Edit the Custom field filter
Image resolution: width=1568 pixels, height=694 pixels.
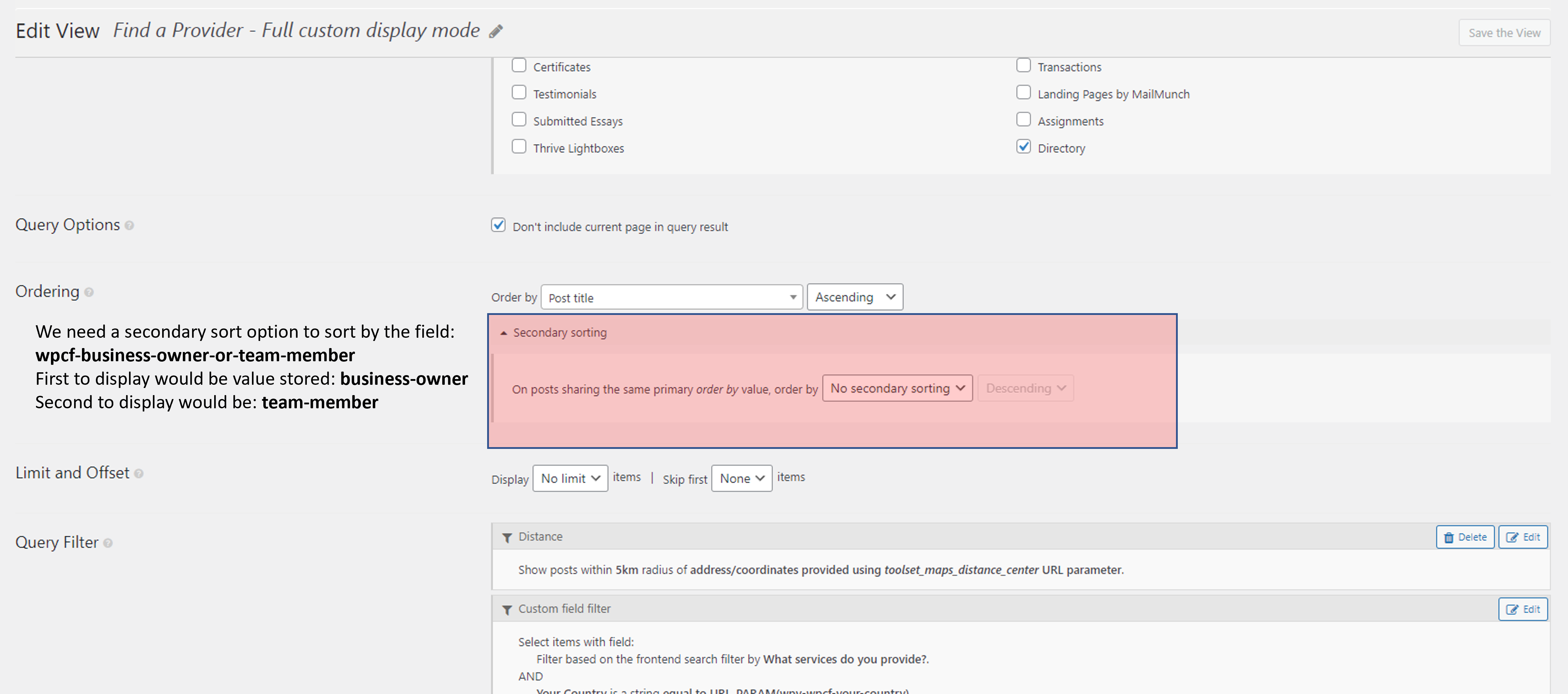[1522, 609]
